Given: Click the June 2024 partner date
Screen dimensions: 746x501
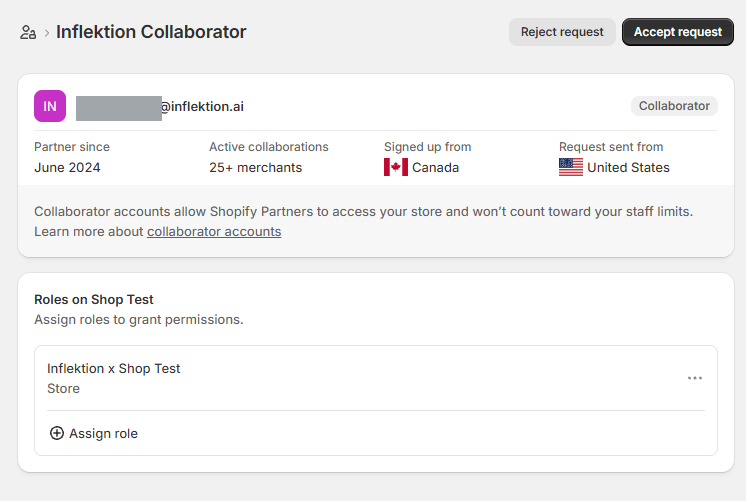Looking at the screenshot, I should [x=67, y=167].
